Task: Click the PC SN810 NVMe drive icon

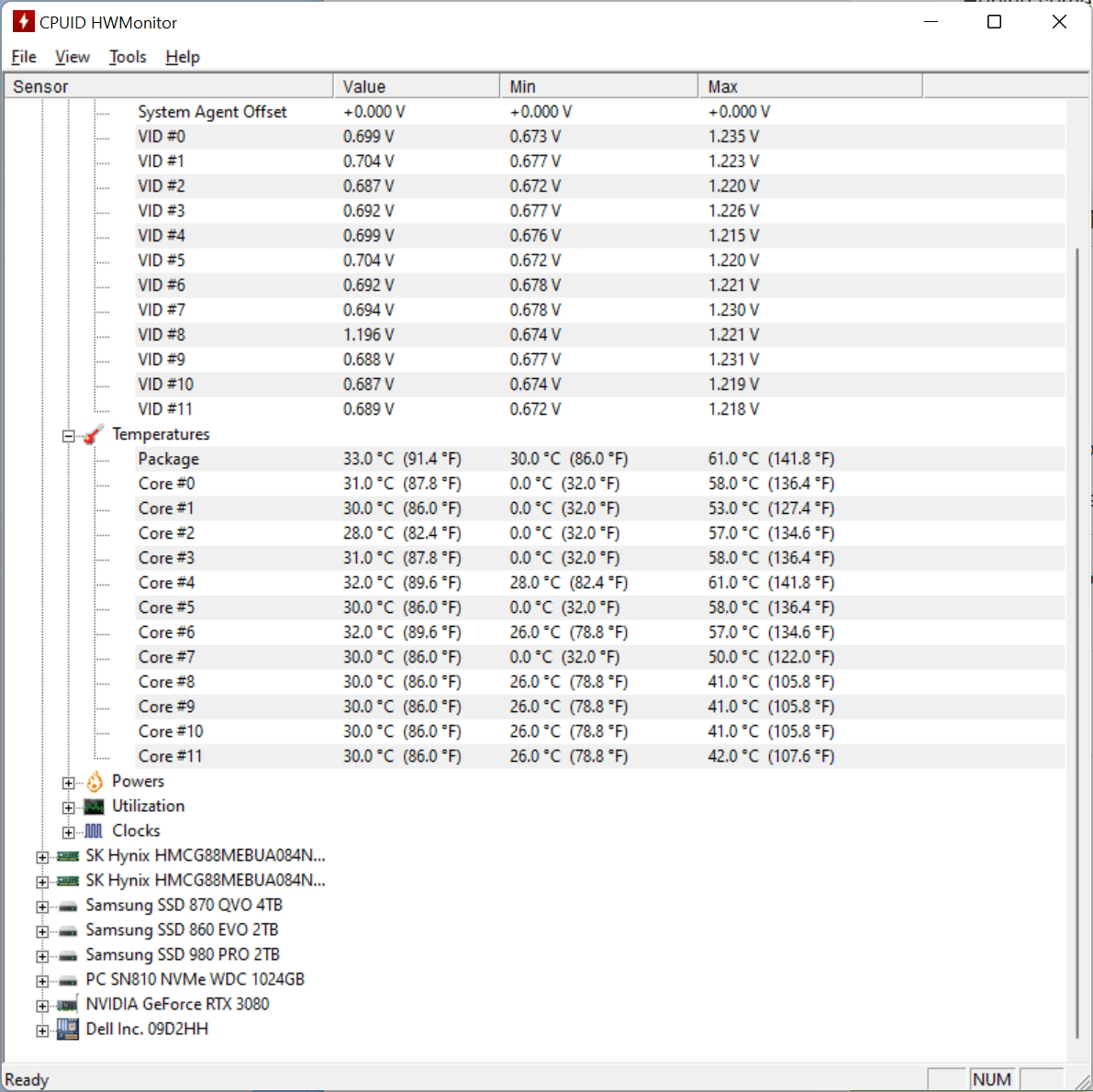Action: (x=68, y=980)
